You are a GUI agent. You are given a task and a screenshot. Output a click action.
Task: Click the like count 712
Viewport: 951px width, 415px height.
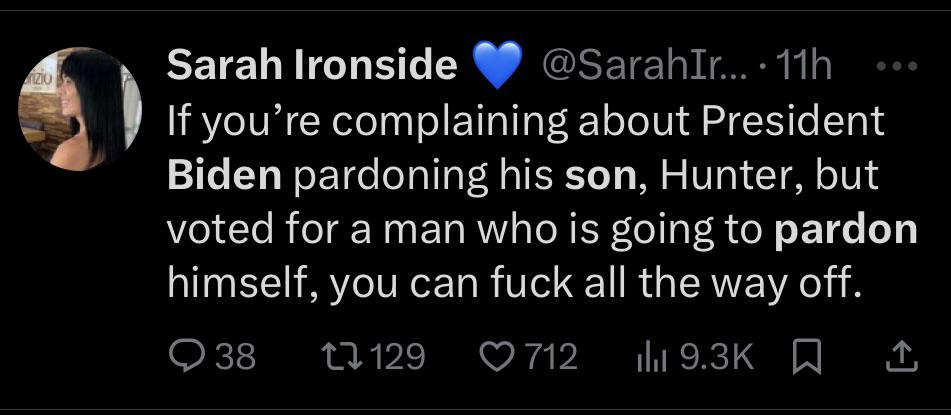551,356
